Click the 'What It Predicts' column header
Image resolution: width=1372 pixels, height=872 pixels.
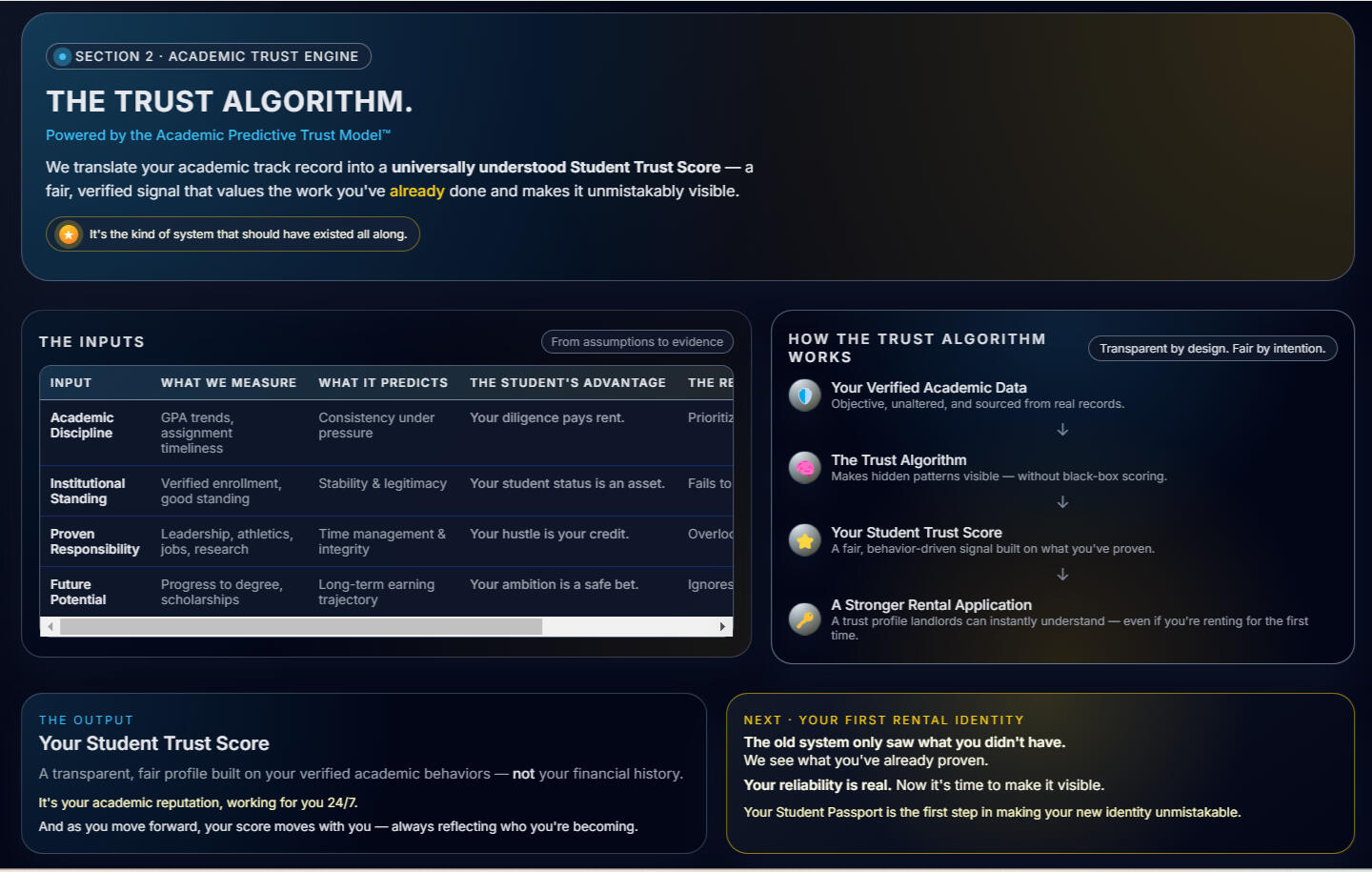point(383,383)
